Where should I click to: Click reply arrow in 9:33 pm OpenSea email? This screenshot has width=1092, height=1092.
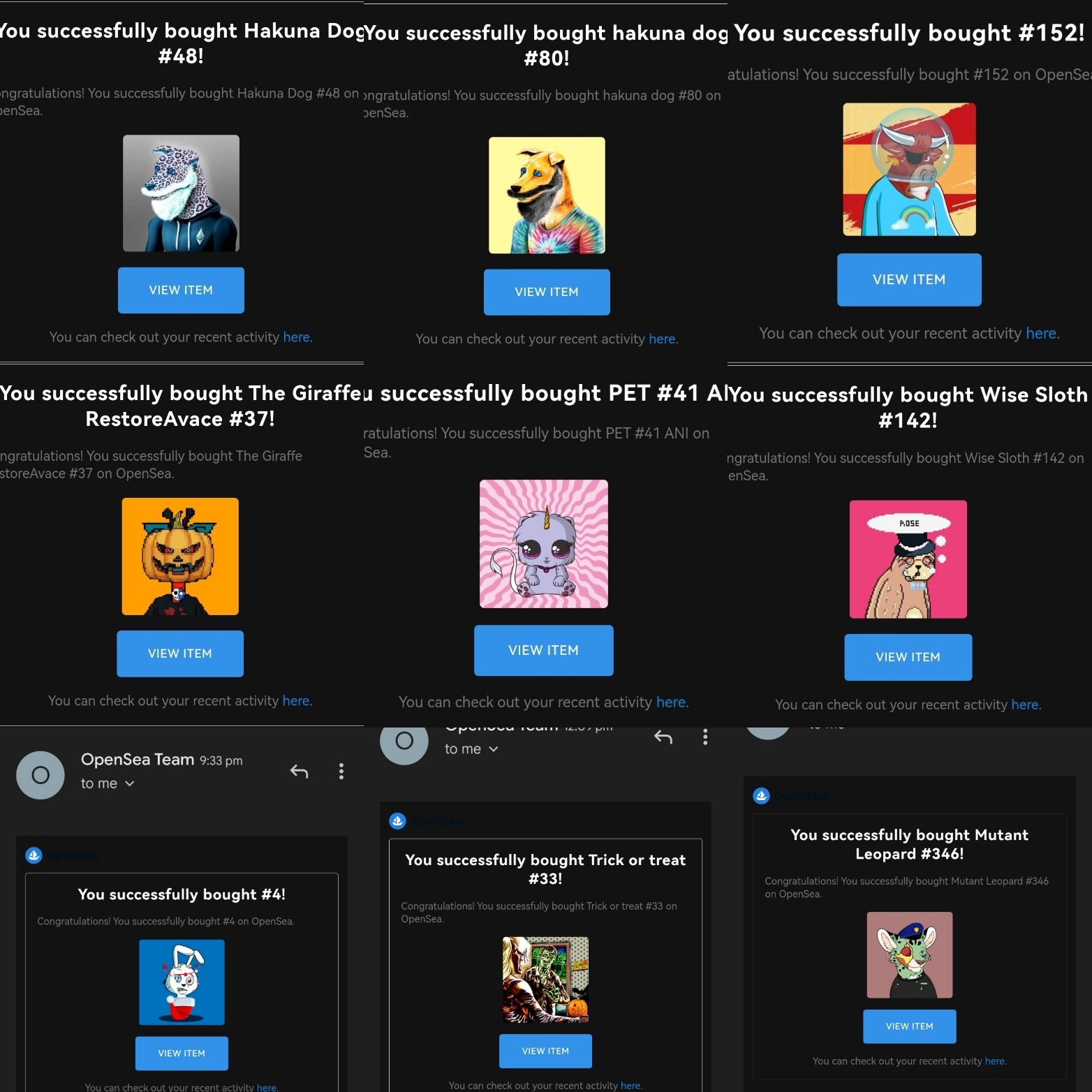click(299, 772)
